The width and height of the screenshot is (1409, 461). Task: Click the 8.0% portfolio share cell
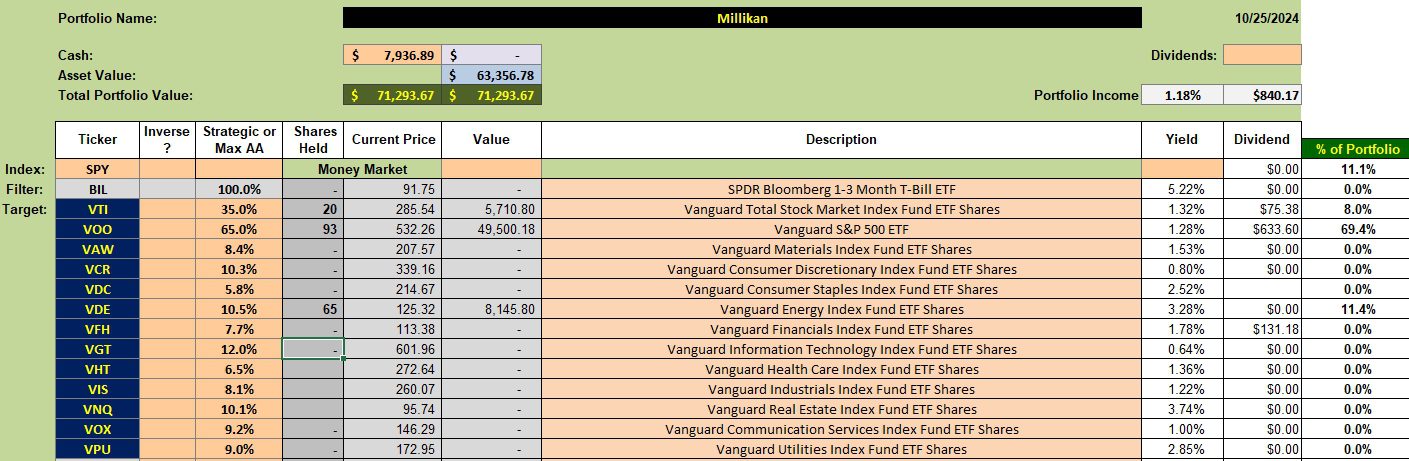tap(1357, 209)
